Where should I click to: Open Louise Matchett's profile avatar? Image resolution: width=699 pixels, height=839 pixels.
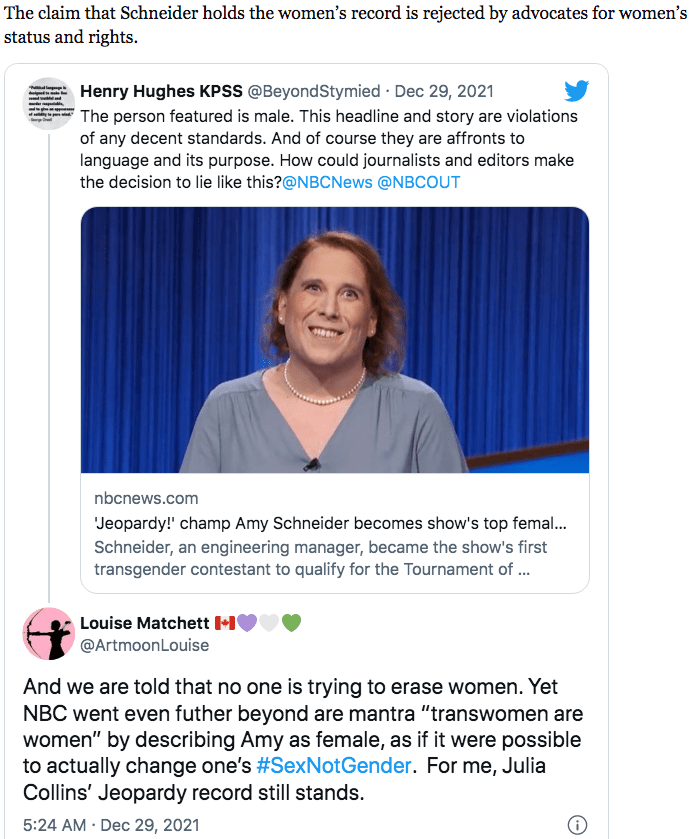click(x=48, y=633)
